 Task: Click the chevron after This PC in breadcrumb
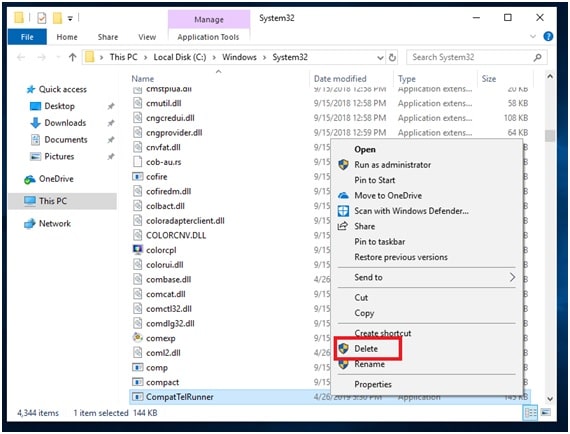coord(145,57)
